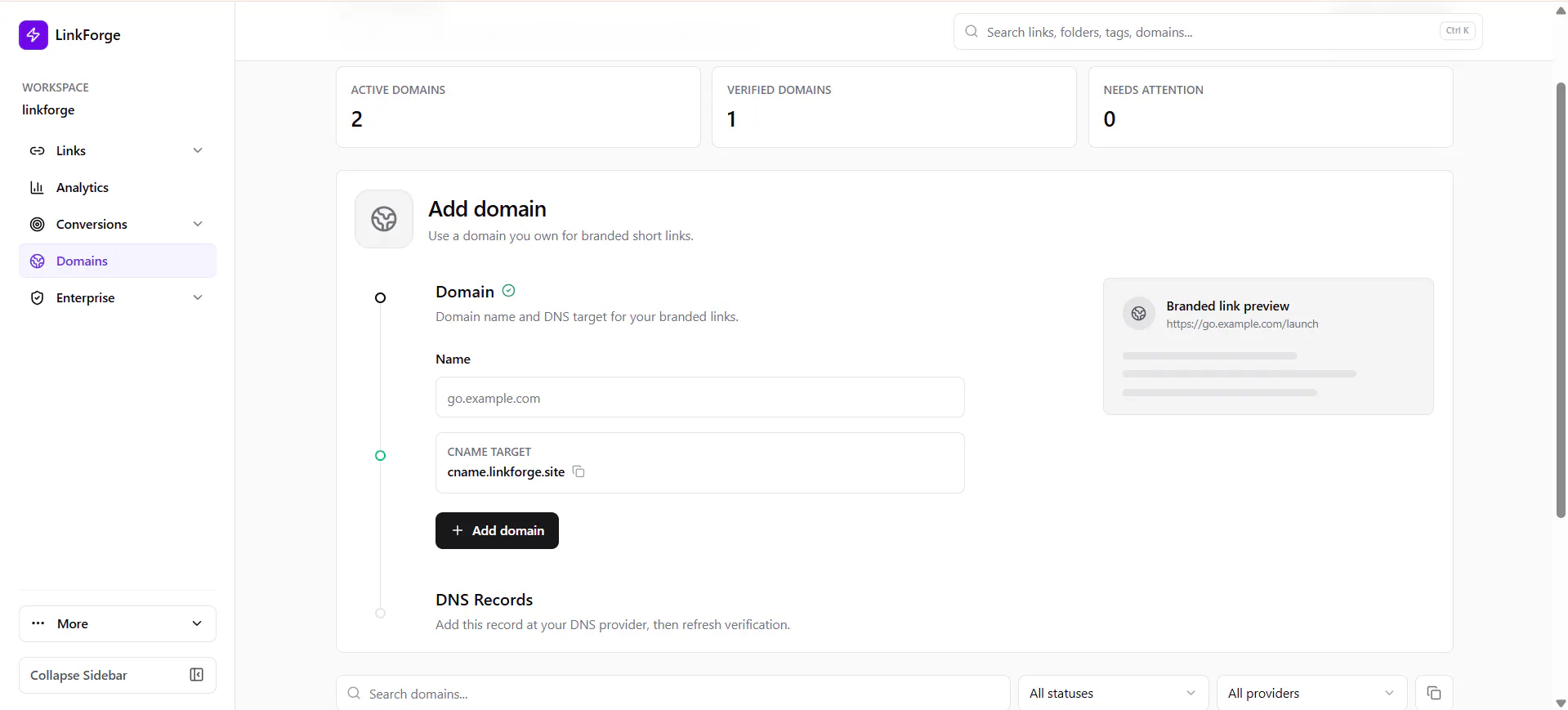This screenshot has height=710, width=1568.
Task: Click the Collapse Sidebar button
Action: [x=118, y=675]
